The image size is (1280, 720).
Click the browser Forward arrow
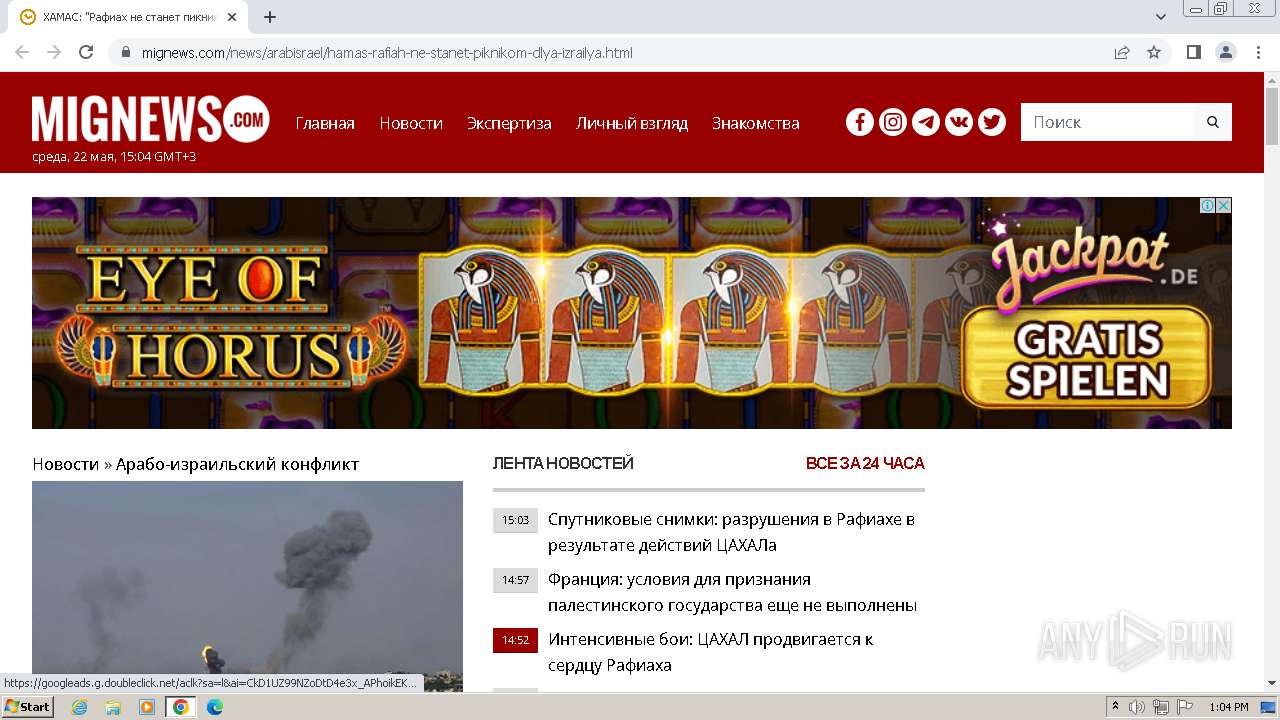pos(54,52)
